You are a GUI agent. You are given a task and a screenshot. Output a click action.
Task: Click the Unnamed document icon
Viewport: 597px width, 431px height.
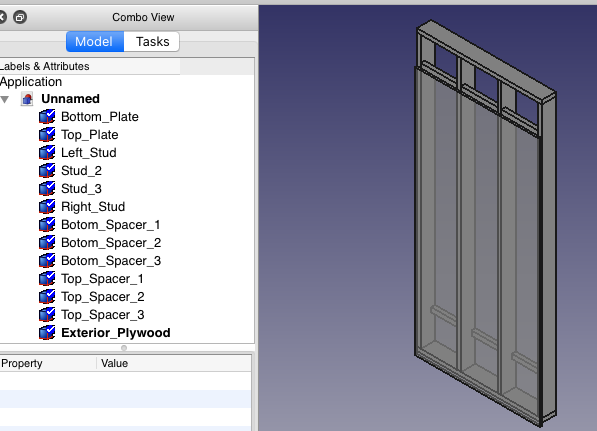pos(27,99)
